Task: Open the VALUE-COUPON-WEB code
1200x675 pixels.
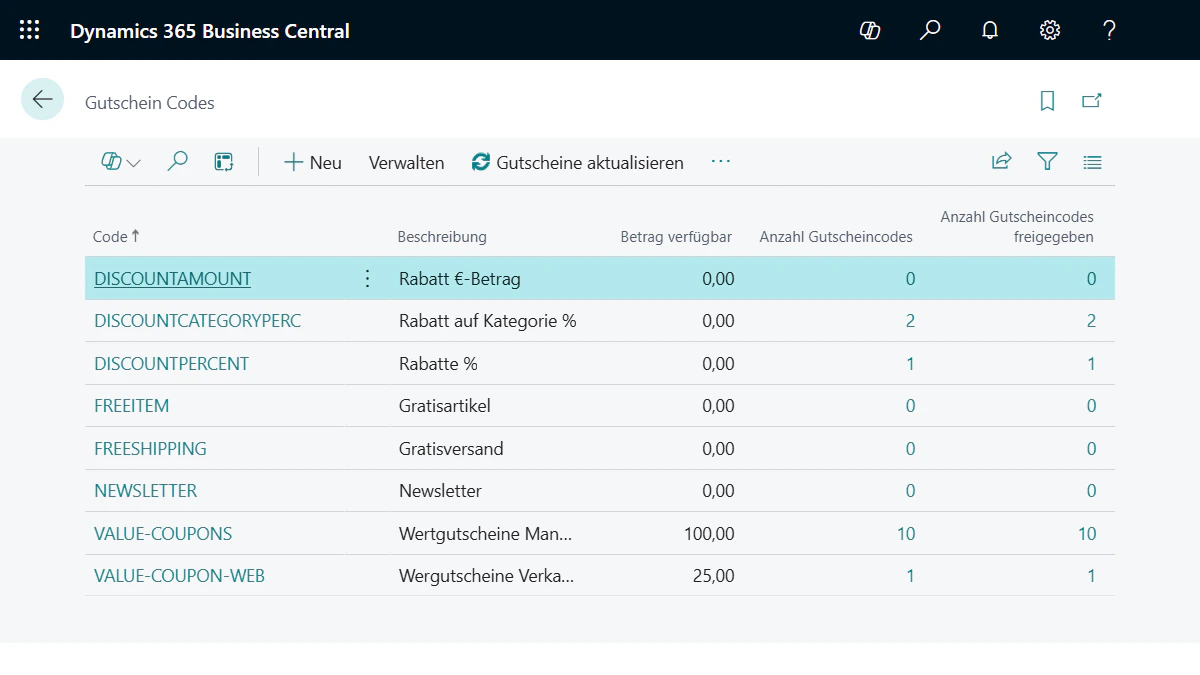Action: point(179,576)
